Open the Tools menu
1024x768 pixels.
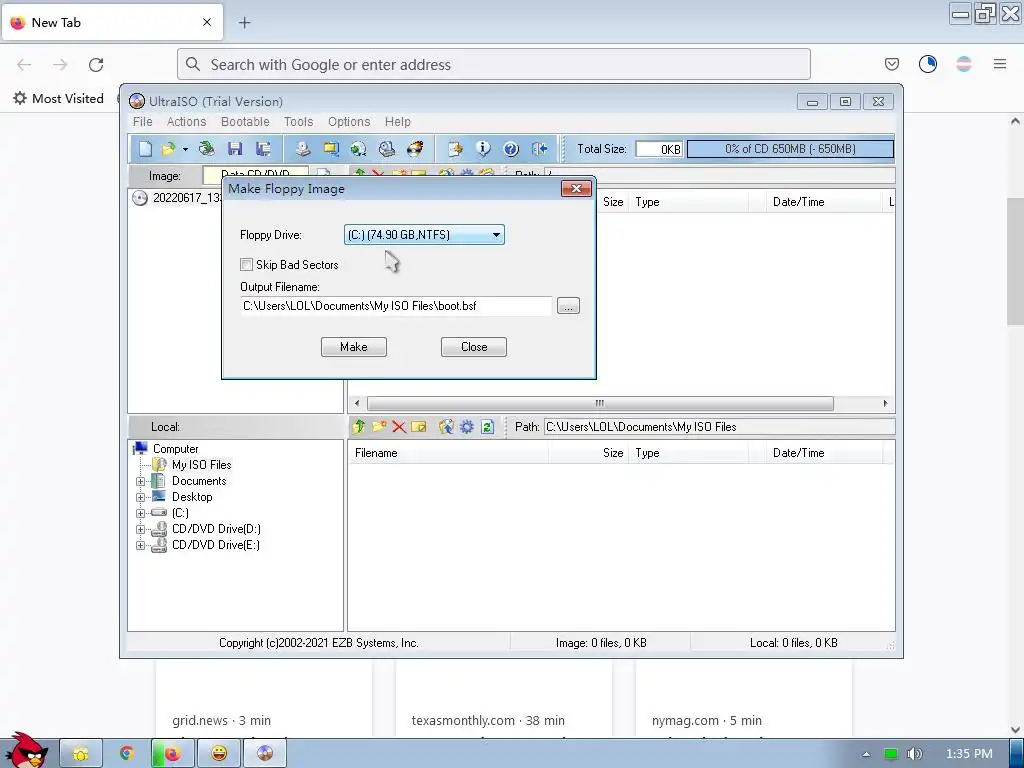[x=298, y=121]
